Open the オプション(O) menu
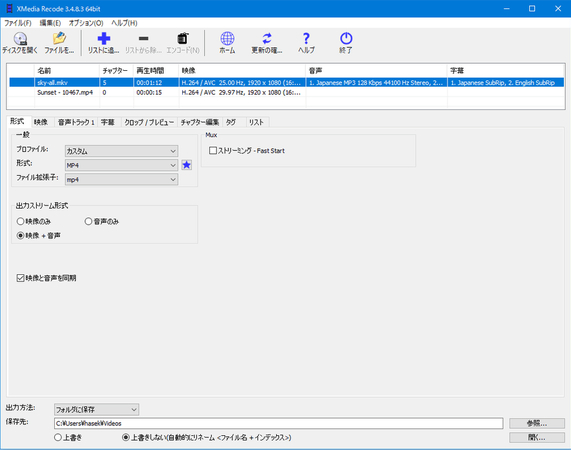The image size is (571, 450). pos(86,23)
